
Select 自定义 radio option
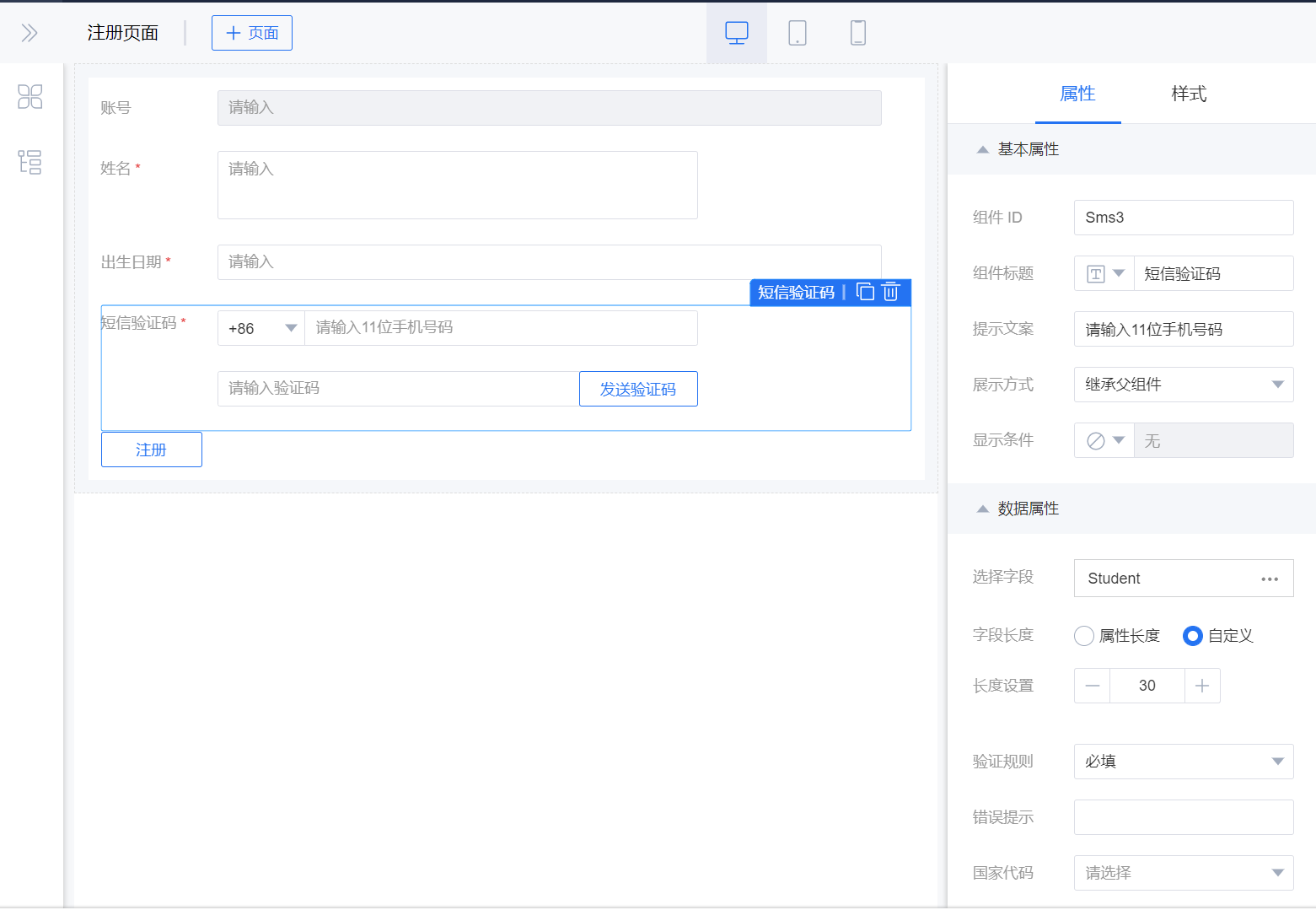pos(1193,636)
